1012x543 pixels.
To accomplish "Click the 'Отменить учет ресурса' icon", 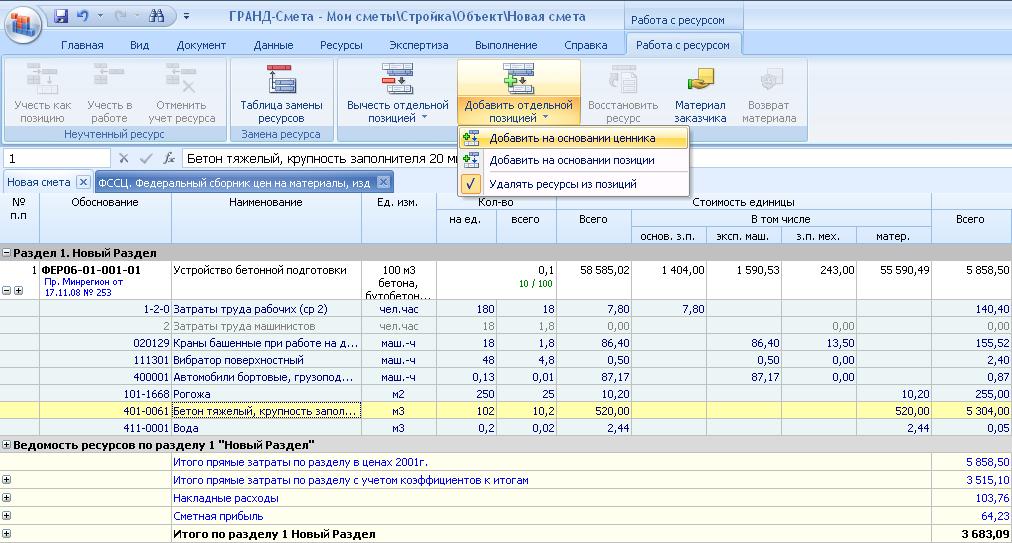I will coord(181,77).
